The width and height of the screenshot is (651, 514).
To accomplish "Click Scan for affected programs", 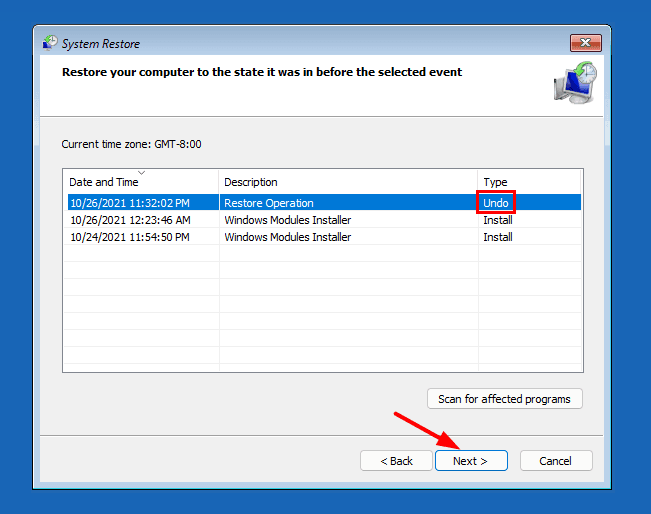I will pyautogui.click(x=504, y=399).
